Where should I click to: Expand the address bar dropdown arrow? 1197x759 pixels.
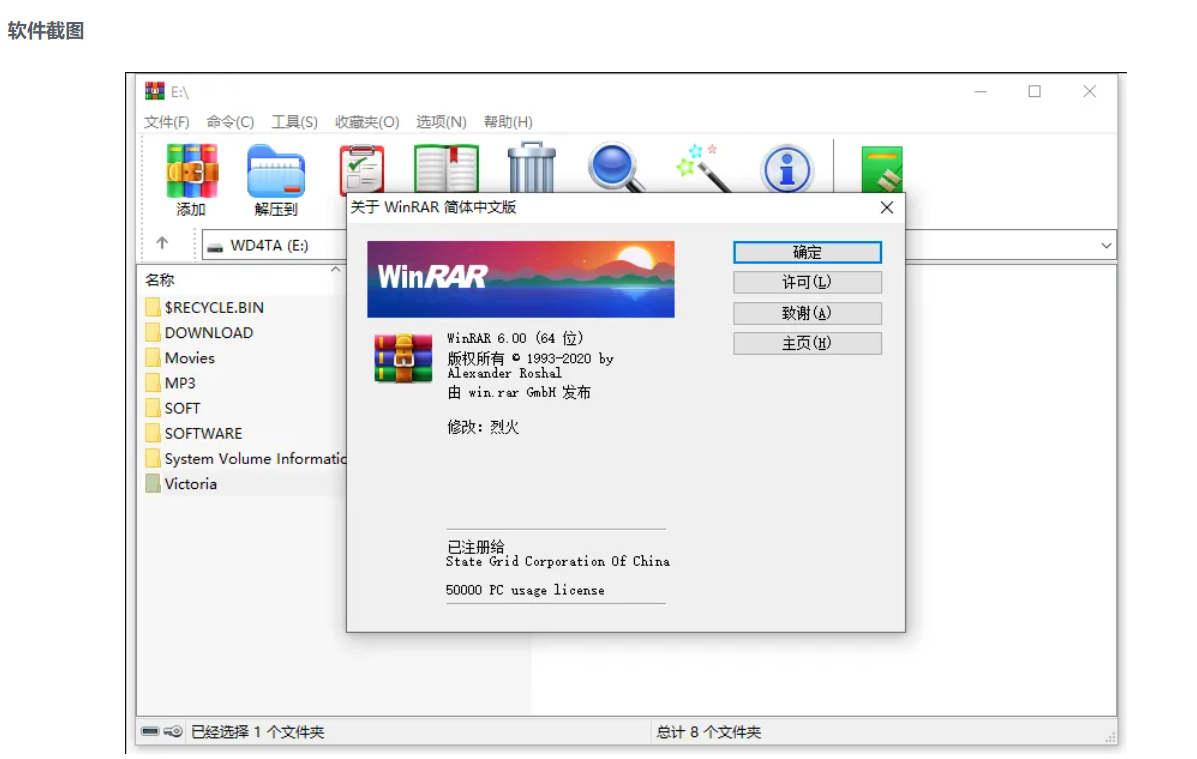(1106, 245)
